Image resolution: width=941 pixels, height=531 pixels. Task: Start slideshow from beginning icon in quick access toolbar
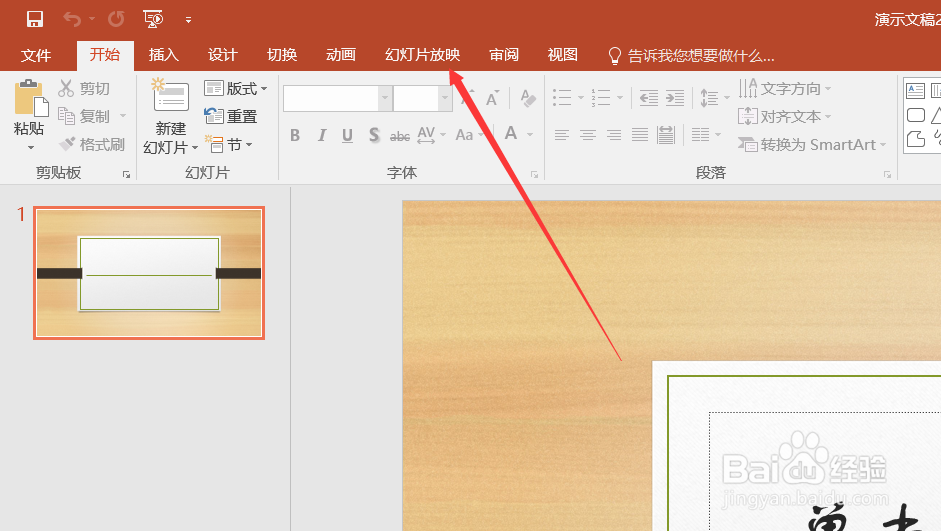pyautogui.click(x=153, y=19)
